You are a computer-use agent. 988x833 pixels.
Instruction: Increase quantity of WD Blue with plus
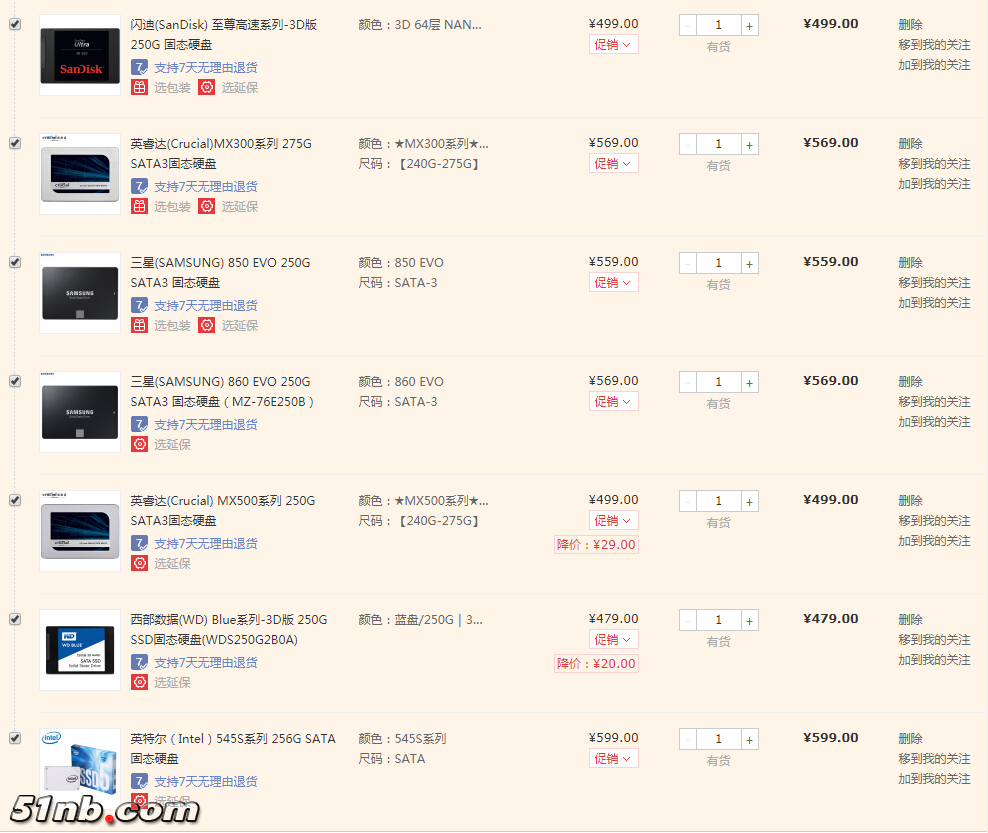tap(749, 621)
